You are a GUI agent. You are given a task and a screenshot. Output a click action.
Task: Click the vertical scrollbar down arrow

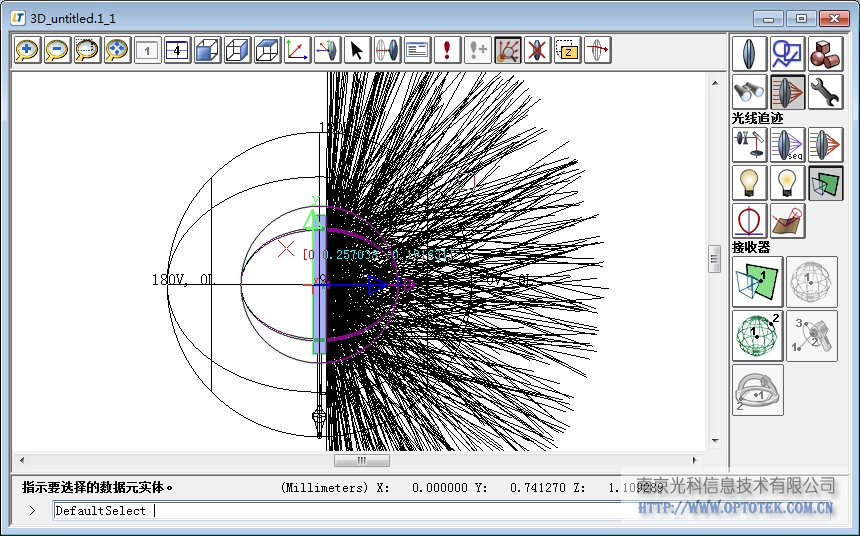(715, 441)
